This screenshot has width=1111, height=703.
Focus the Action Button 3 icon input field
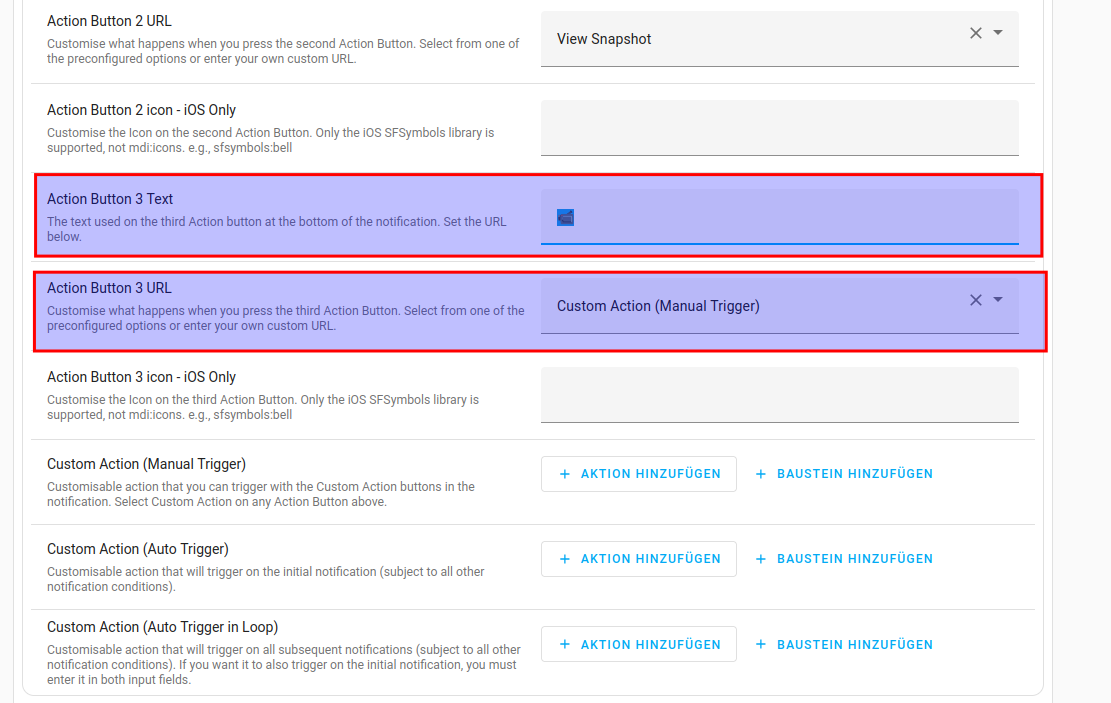(779, 395)
